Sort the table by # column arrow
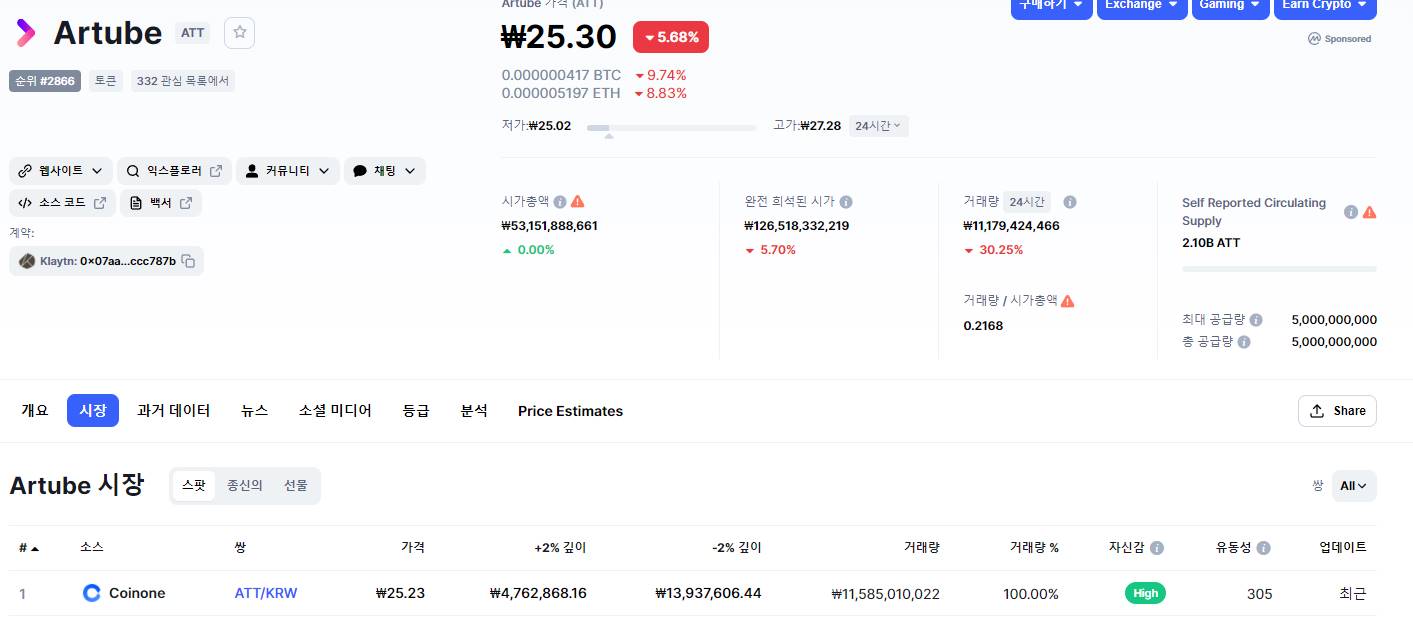 [35, 548]
